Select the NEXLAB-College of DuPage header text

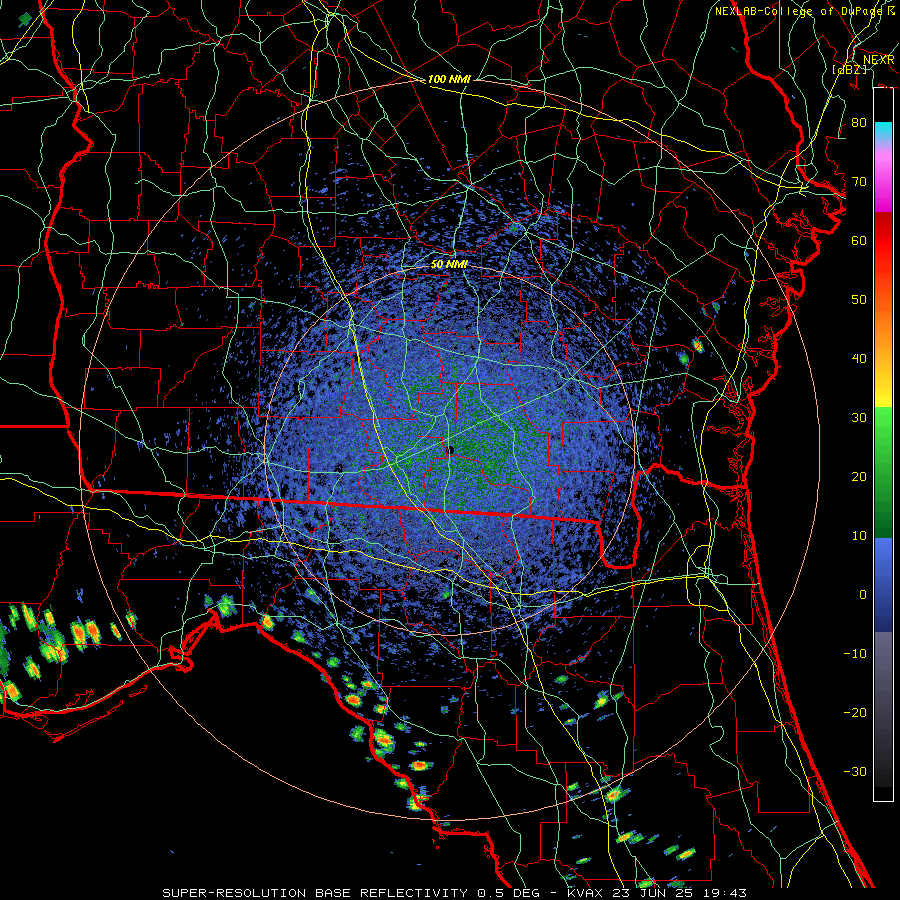point(805,11)
